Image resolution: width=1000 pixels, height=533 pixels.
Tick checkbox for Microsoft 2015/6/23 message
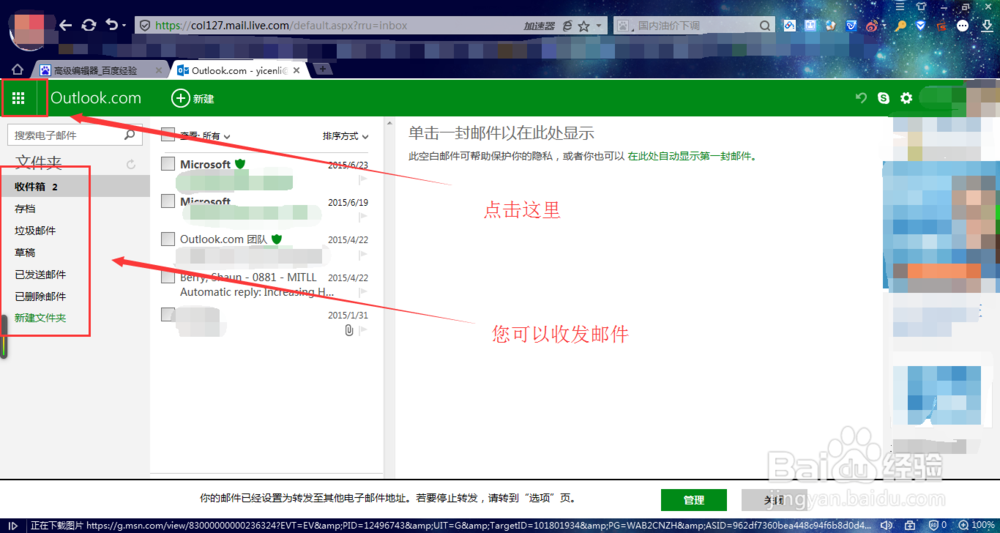168,164
